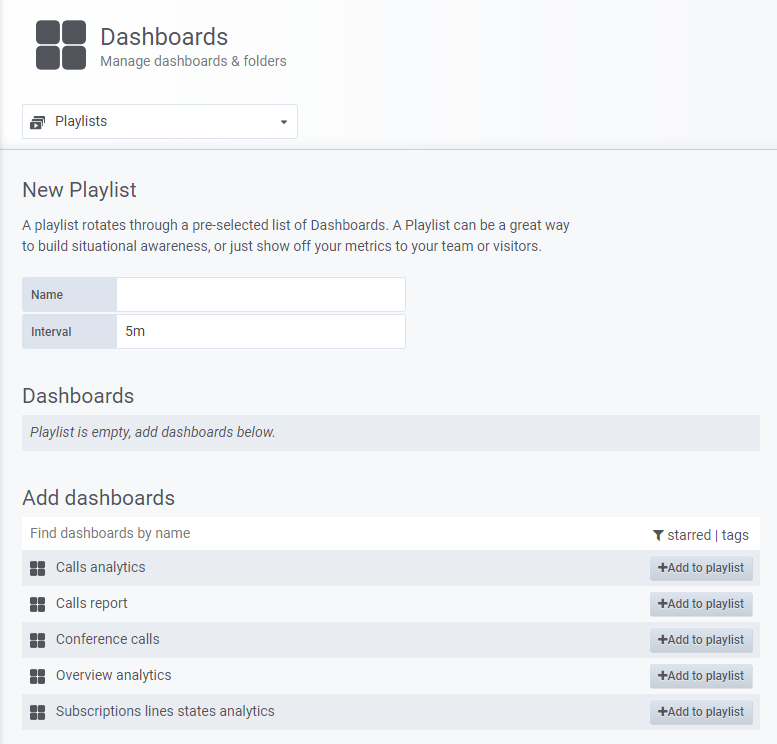Image resolution: width=777 pixels, height=744 pixels.
Task: Add Conference calls to playlist
Action: click(x=701, y=640)
